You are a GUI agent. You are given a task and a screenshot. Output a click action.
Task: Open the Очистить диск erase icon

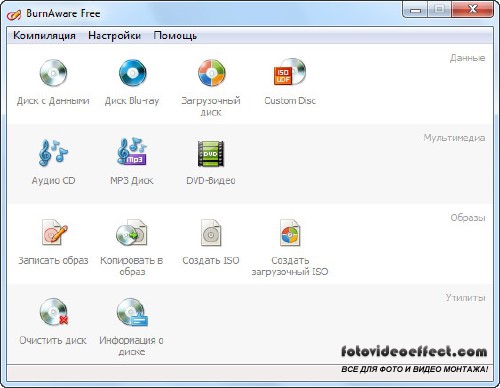pyautogui.click(x=54, y=312)
